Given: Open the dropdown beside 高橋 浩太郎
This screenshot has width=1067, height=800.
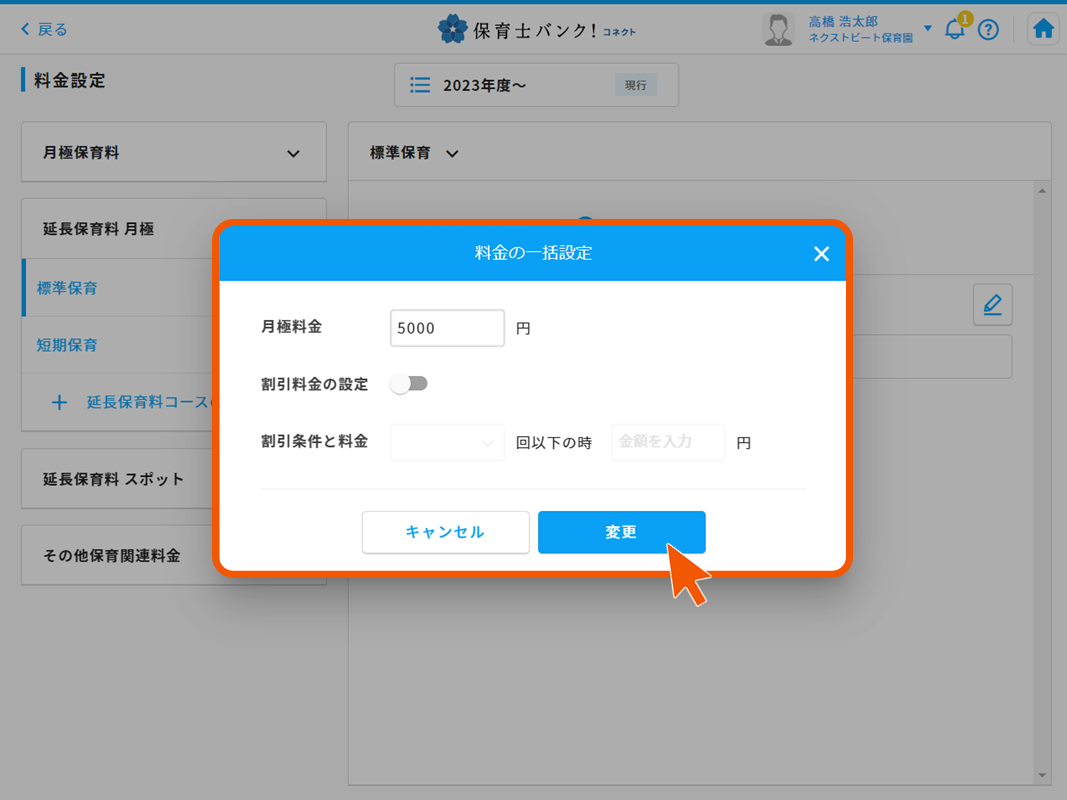Looking at the screenshot, I should point(927,28).
